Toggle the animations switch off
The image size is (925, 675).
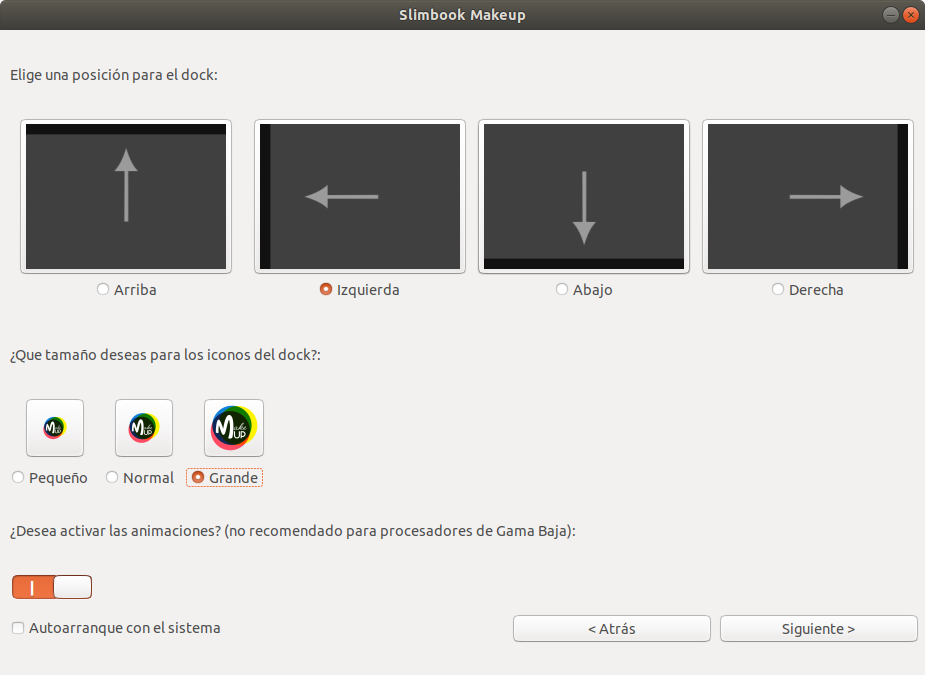[x=52, y=587]
